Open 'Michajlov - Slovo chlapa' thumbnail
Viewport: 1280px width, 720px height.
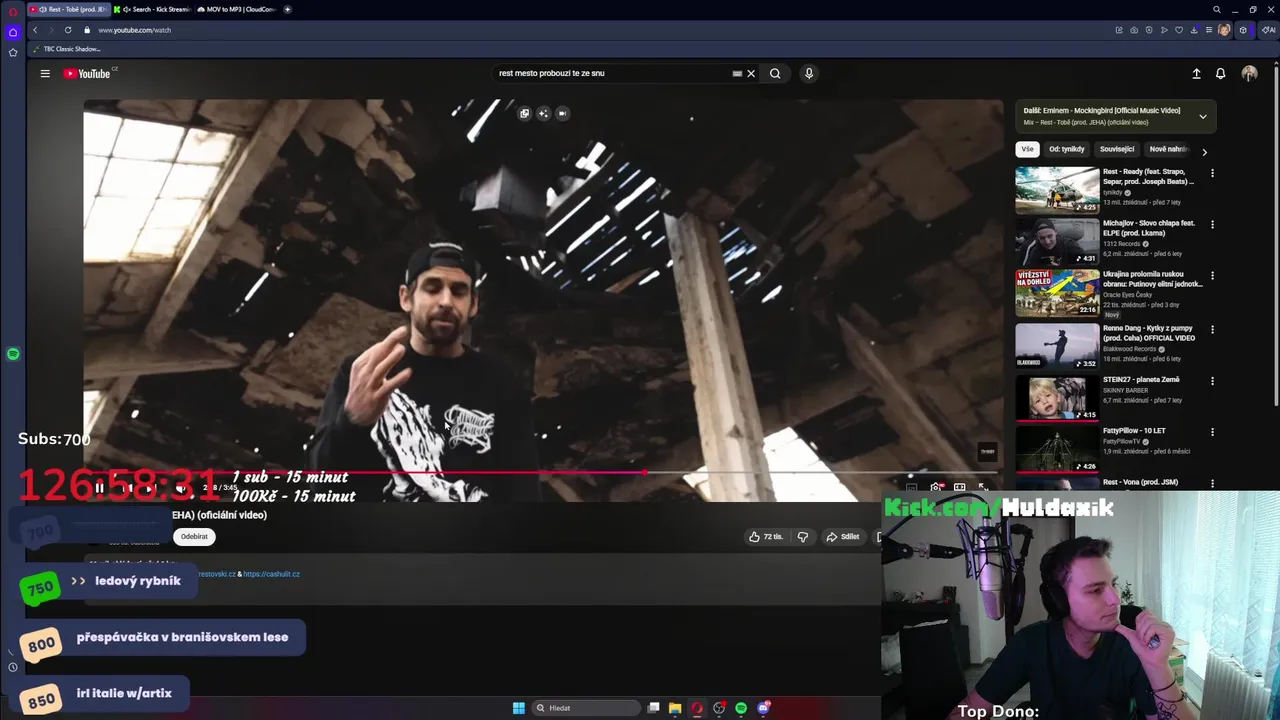[1057, 242]
